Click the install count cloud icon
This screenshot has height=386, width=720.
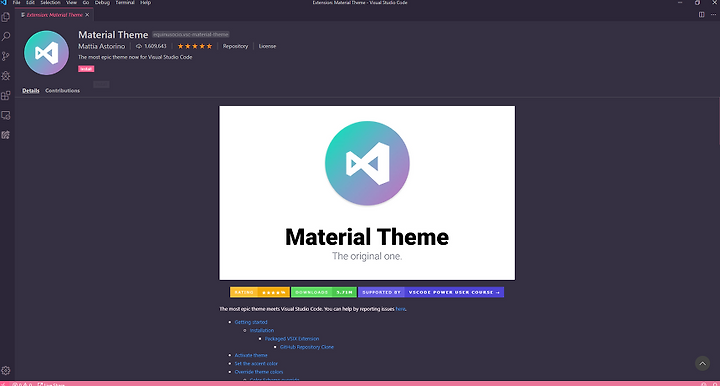point(139,46)
